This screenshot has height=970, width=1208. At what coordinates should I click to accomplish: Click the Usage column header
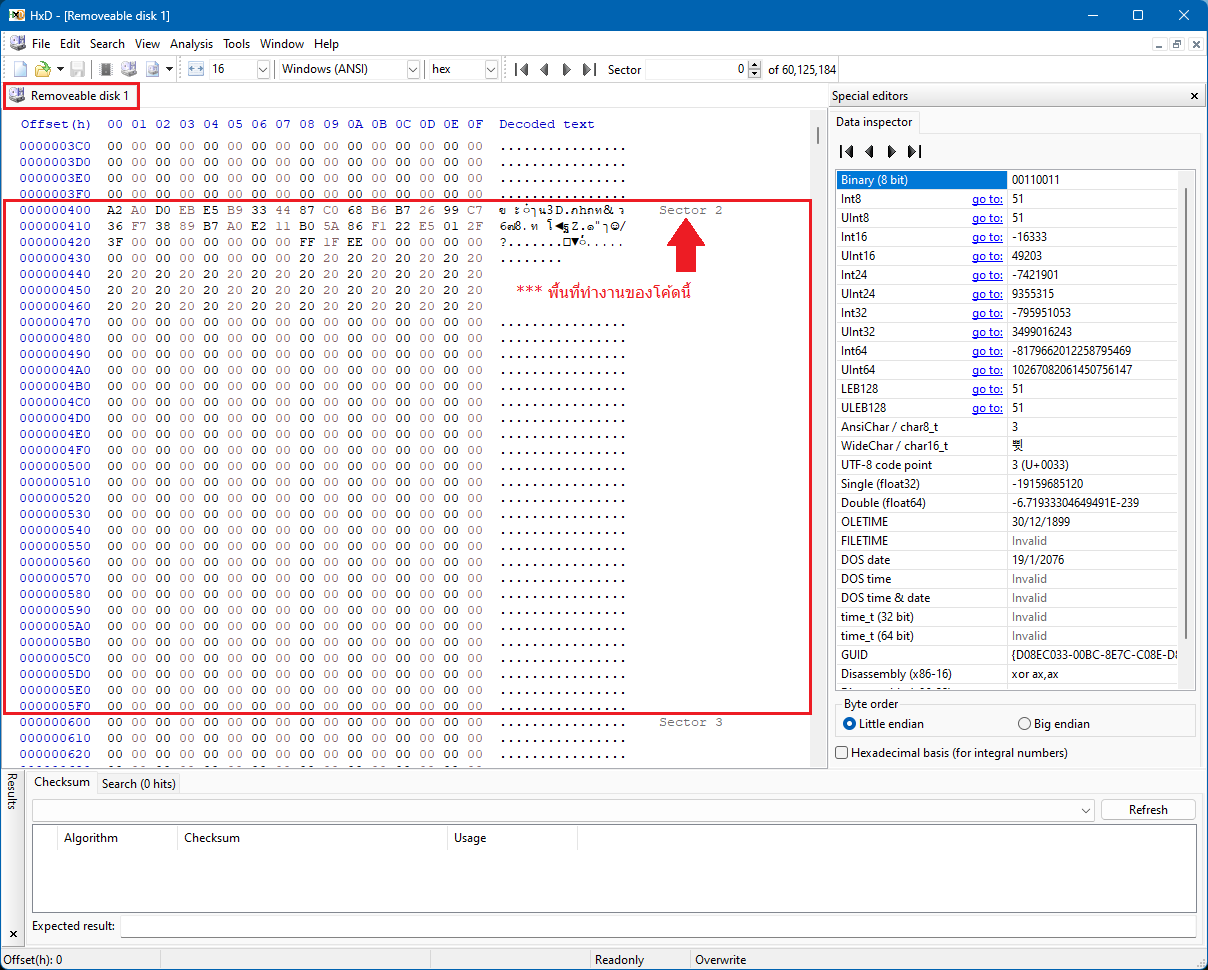[513, 838]
